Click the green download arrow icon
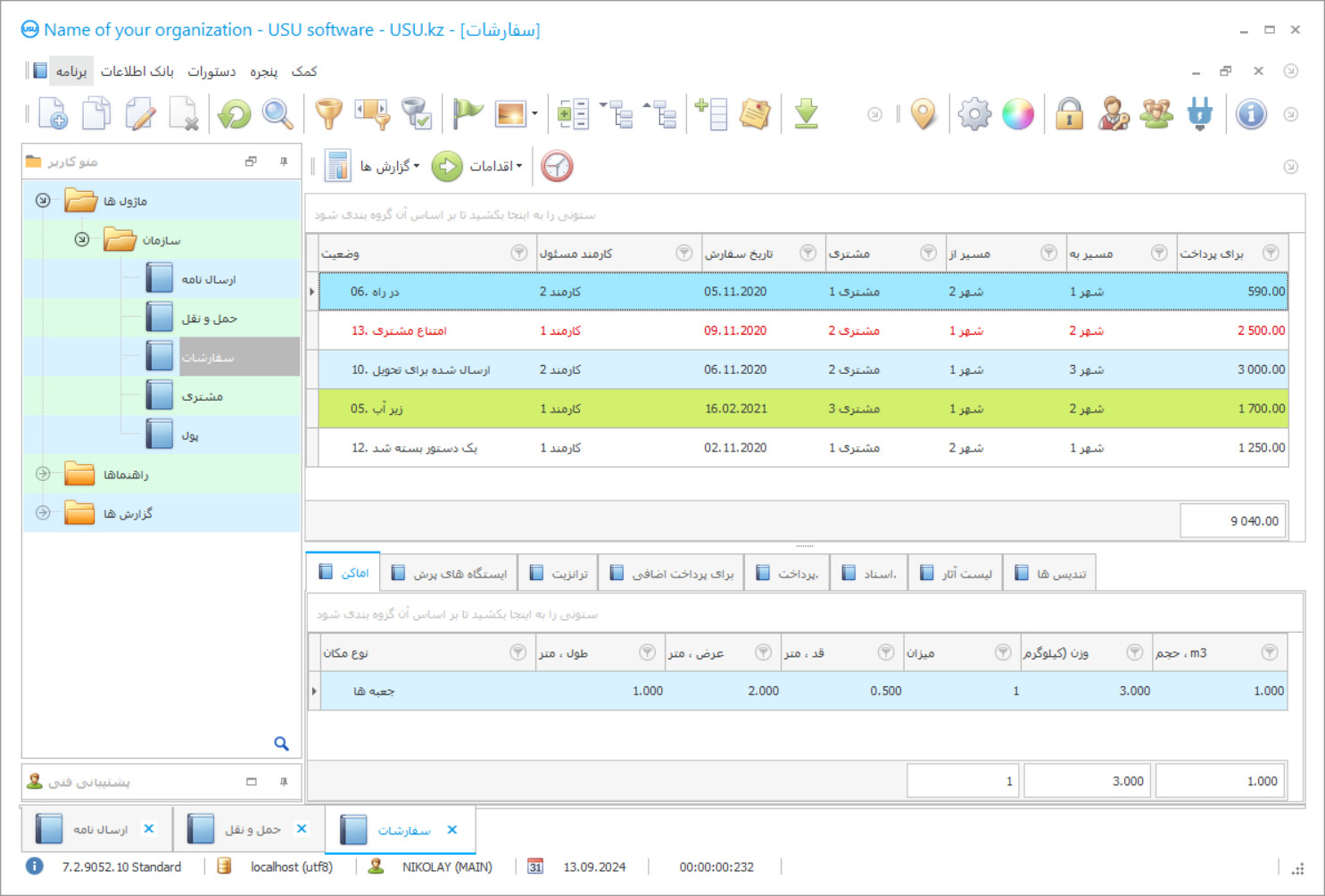This screenshot has height=896, width=1325. (806, 114)
